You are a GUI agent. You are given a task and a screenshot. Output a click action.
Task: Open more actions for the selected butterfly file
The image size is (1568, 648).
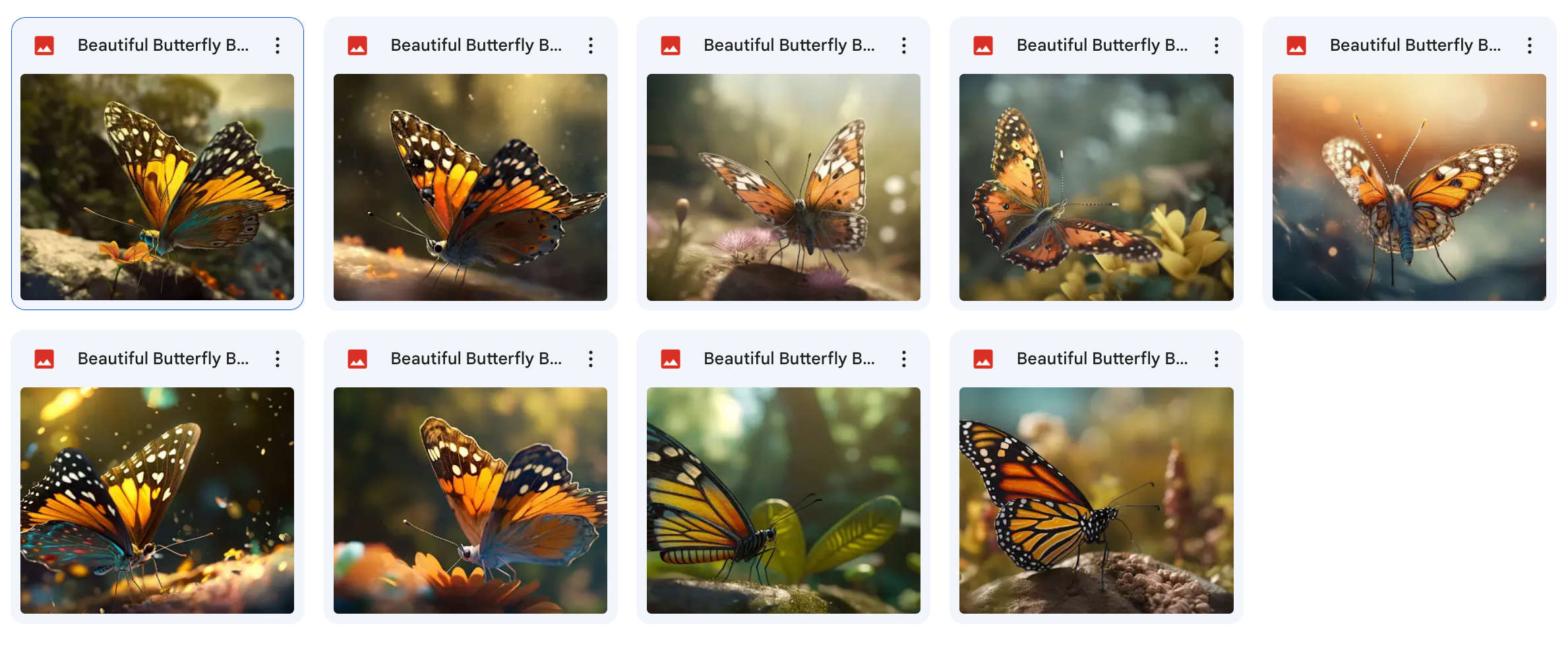click(278, 46)
